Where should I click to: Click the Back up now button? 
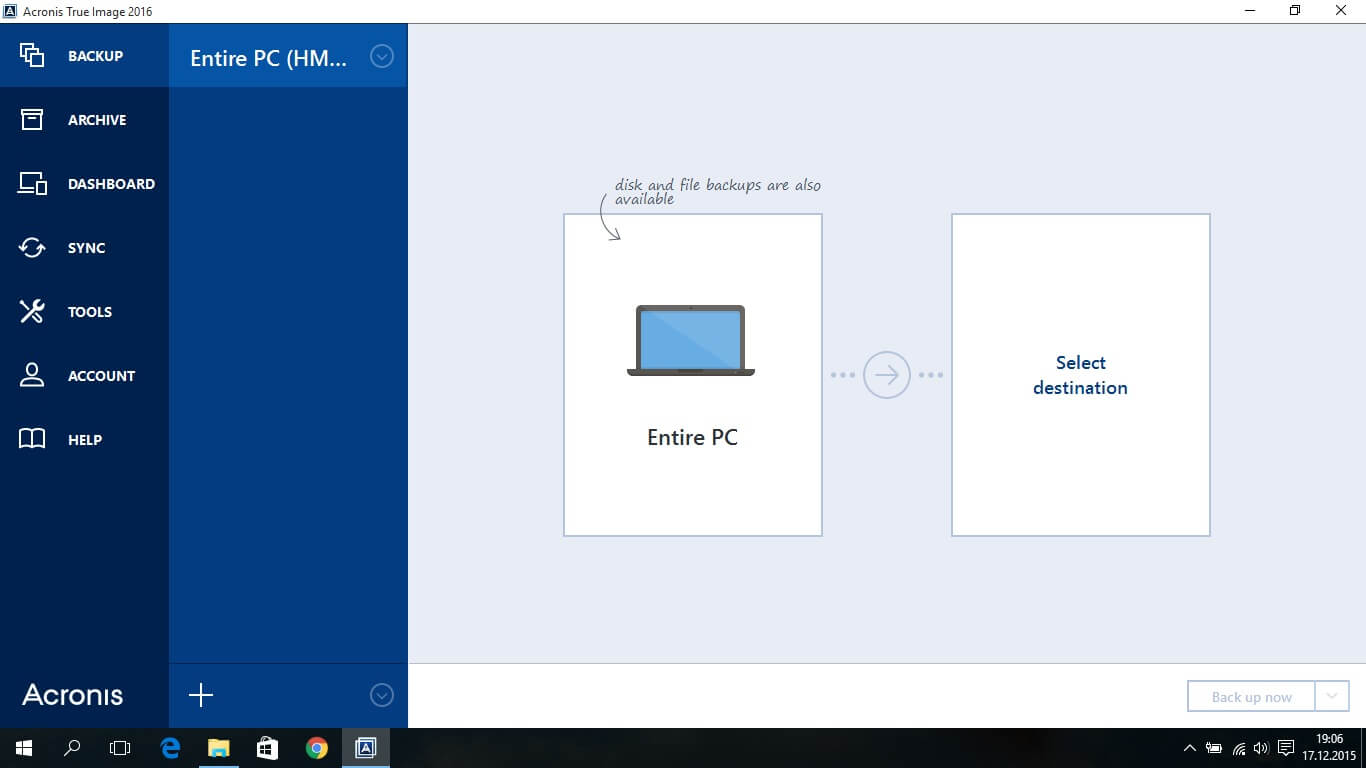[x=1251, y=696]
